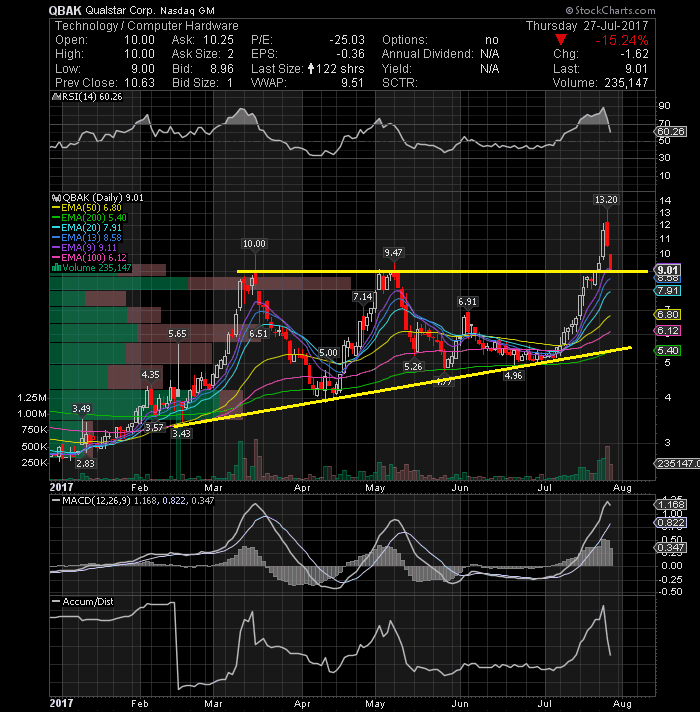Click the EMA(200) green legend dash

(x=56, y=218)
